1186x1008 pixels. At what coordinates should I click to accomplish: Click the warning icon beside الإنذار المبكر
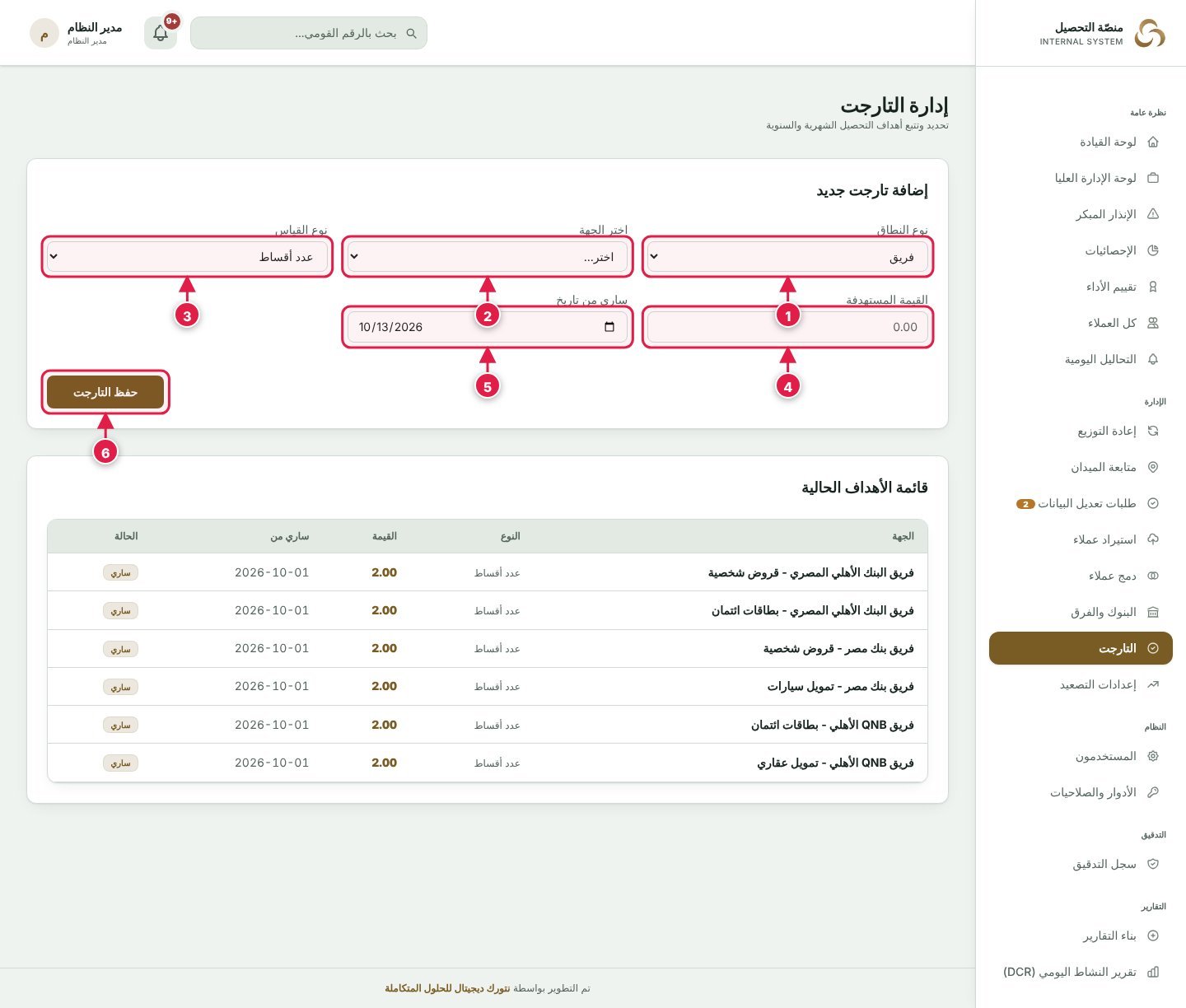1153,214
